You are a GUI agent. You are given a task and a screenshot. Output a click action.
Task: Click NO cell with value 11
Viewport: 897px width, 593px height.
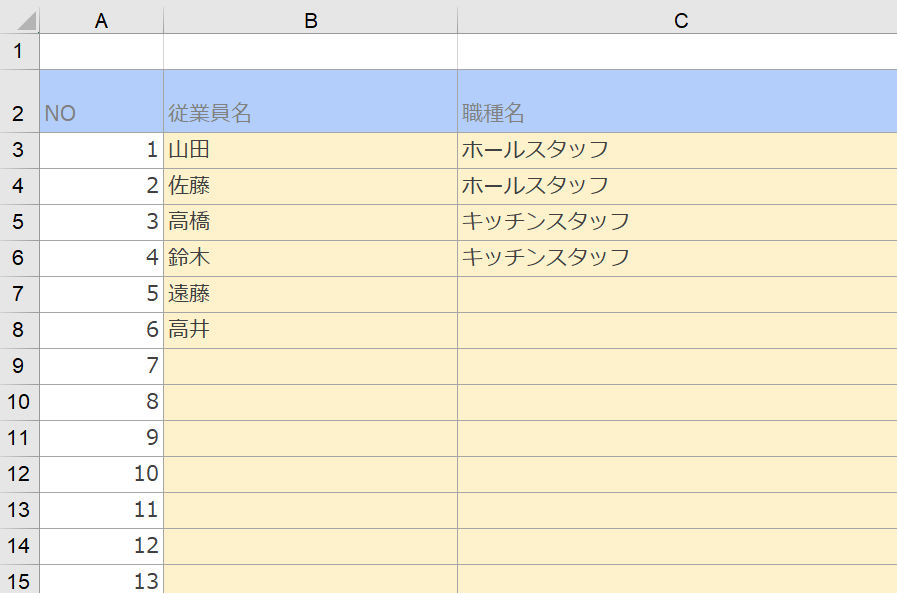click(x=101, y=511)
